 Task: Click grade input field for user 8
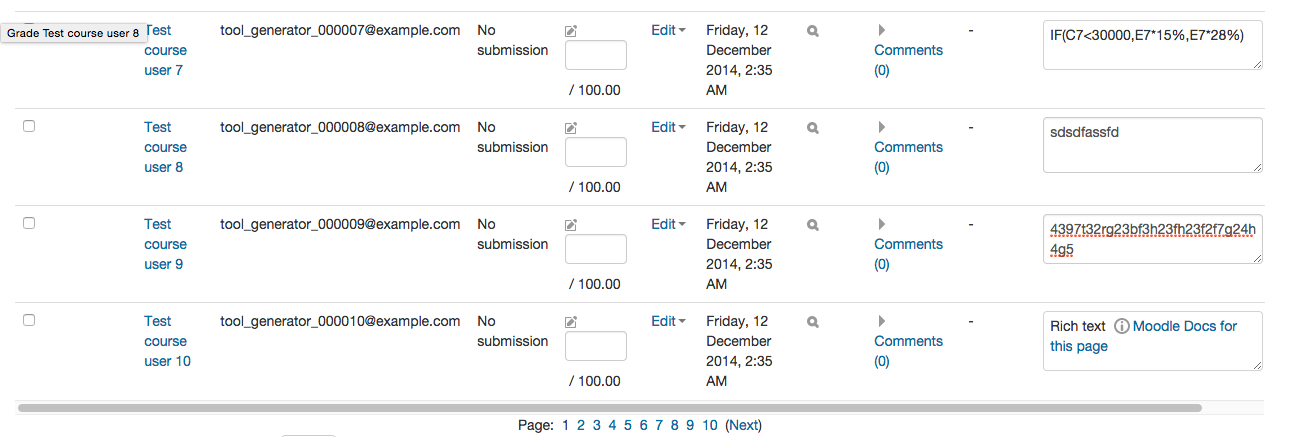point(596,152)
